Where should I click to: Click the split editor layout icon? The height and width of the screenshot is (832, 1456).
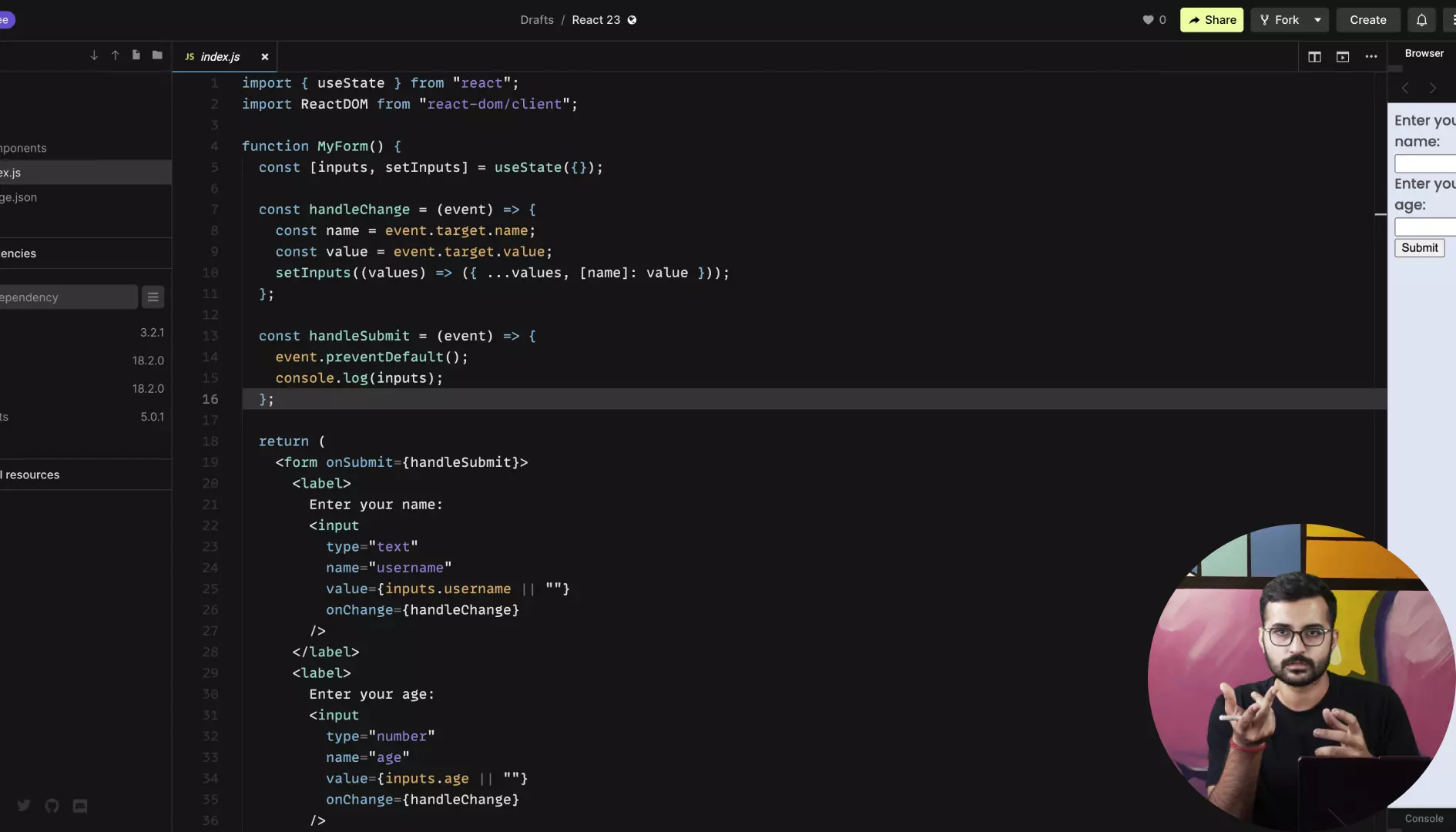(1314, 57)
